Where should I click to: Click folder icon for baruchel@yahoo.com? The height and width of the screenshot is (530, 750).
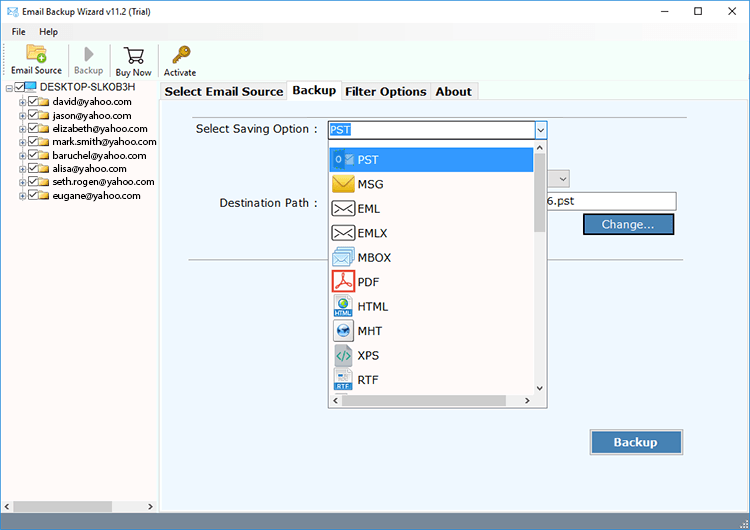pyautogui.click(x=44, y=155)
